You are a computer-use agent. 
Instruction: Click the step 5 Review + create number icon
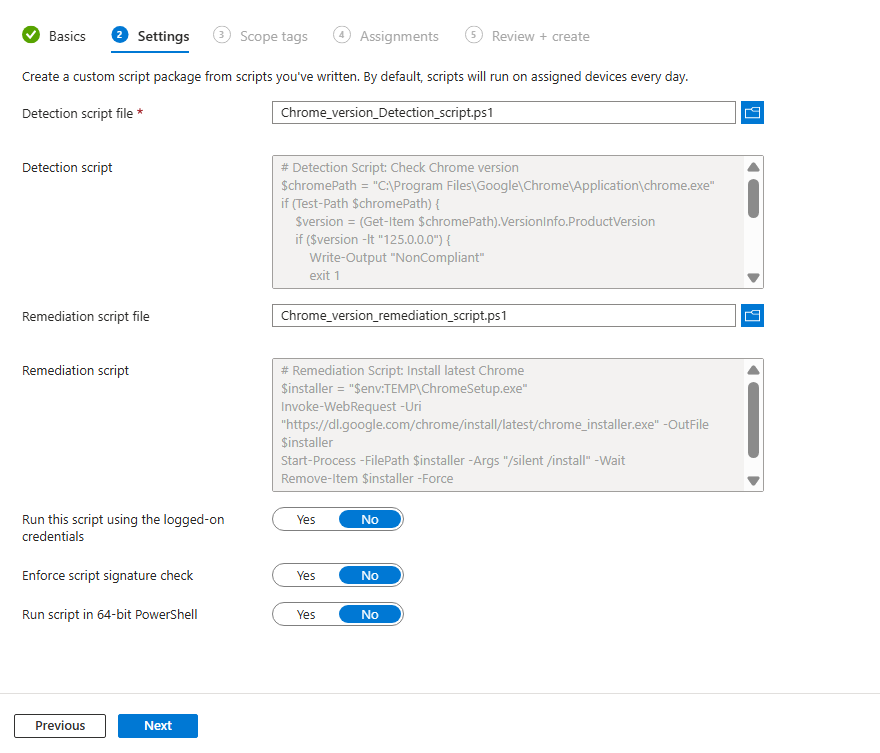[x=474, y=35]
